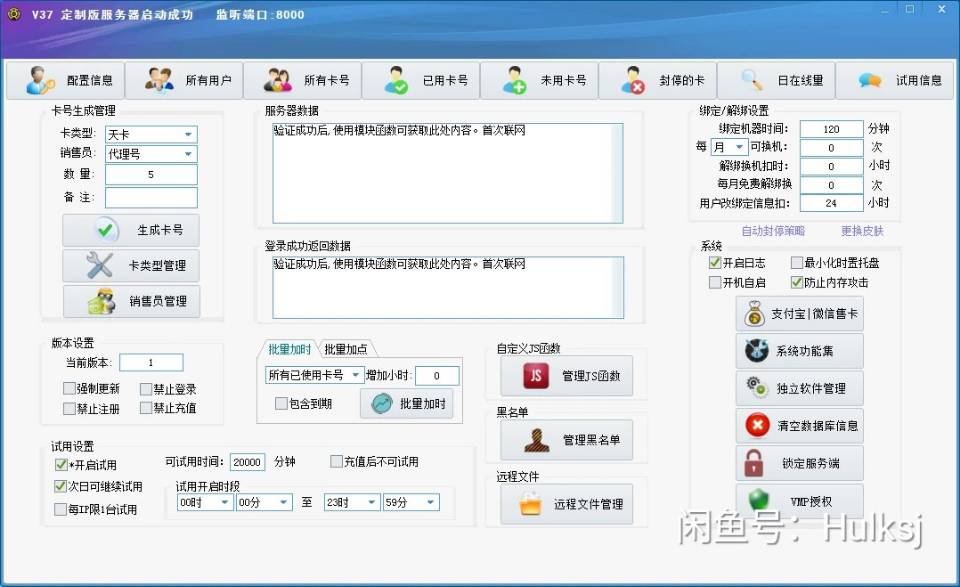Click the red X icon on 清空数据库信息

[x=757, y=425]
